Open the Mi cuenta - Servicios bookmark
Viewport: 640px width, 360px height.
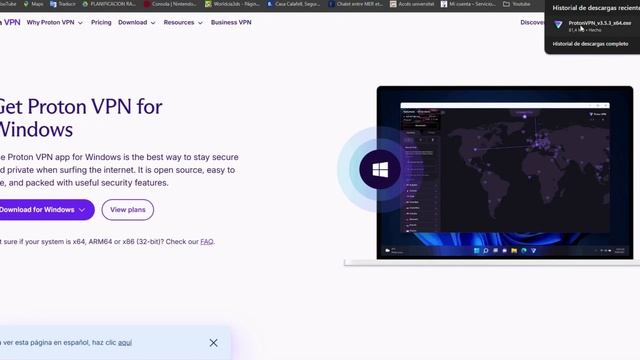(x=468, y=4)
